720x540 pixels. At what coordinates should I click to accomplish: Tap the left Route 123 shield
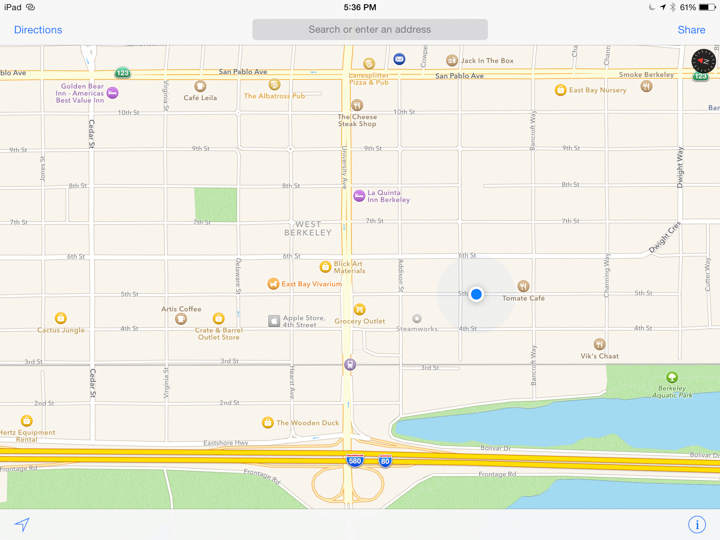[x=123, y=73]
